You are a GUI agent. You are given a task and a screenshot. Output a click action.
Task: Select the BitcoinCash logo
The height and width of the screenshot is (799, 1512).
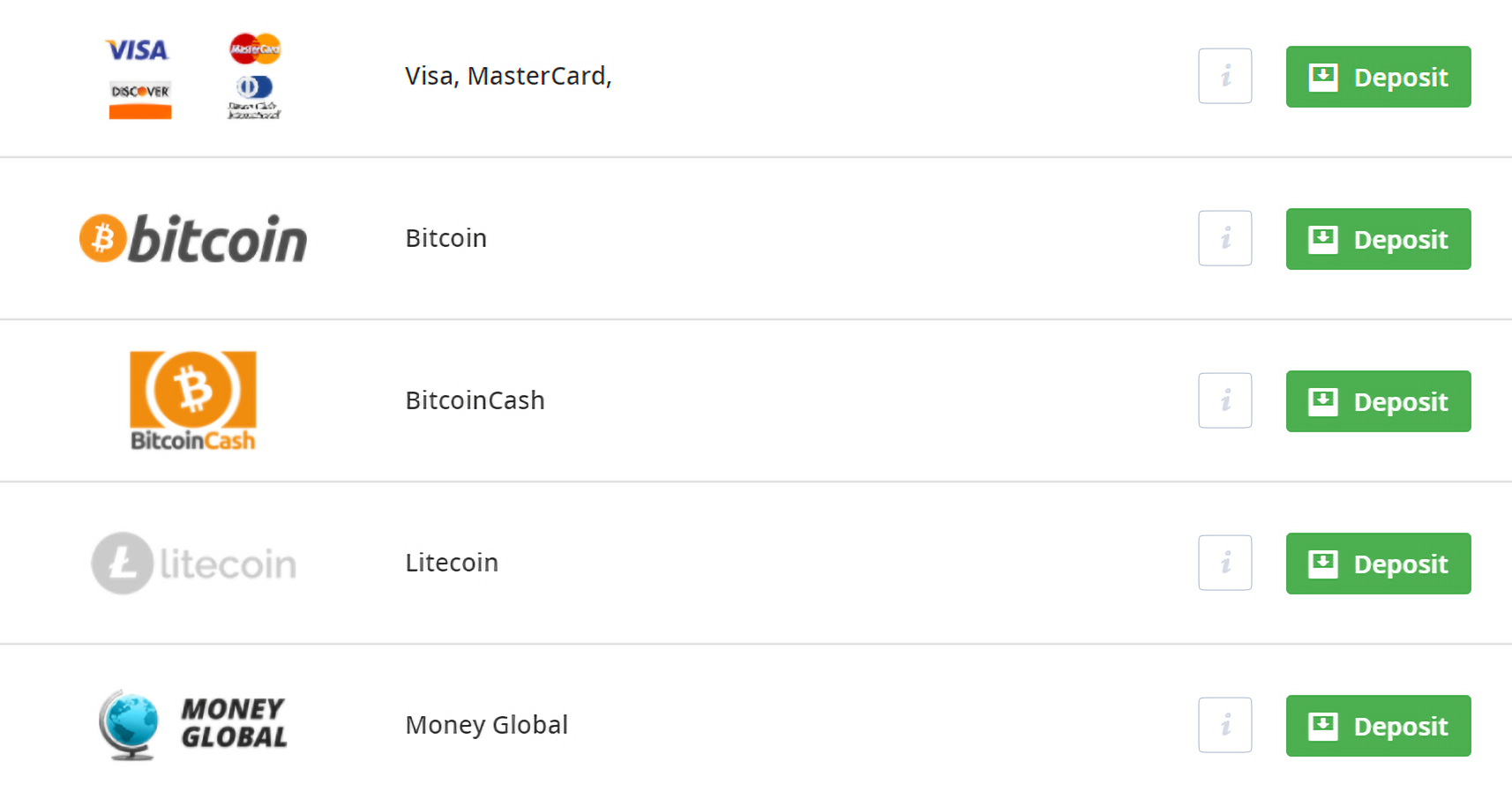(193, 400)
